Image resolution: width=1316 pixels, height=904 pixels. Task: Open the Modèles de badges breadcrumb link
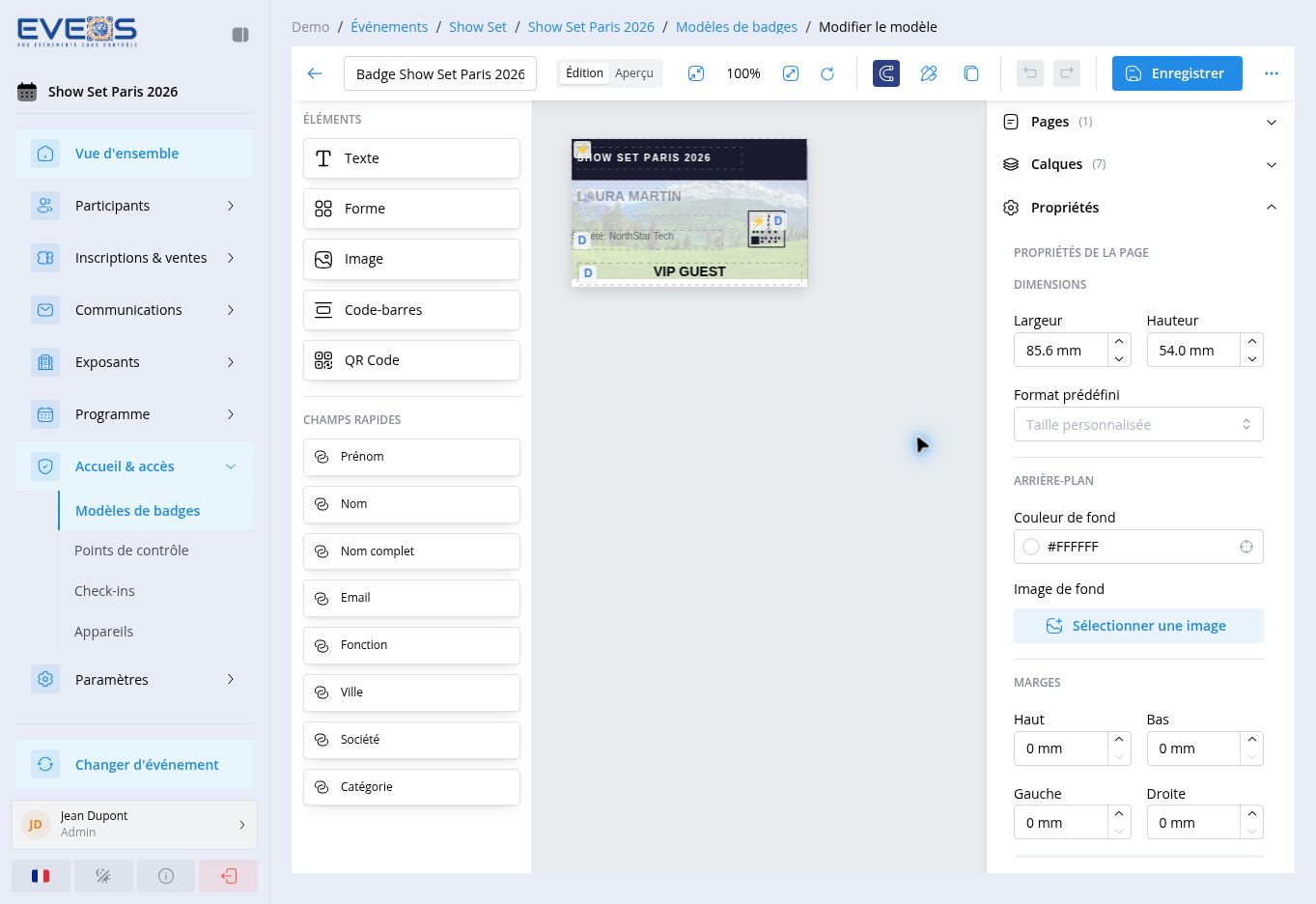(737, 27)
